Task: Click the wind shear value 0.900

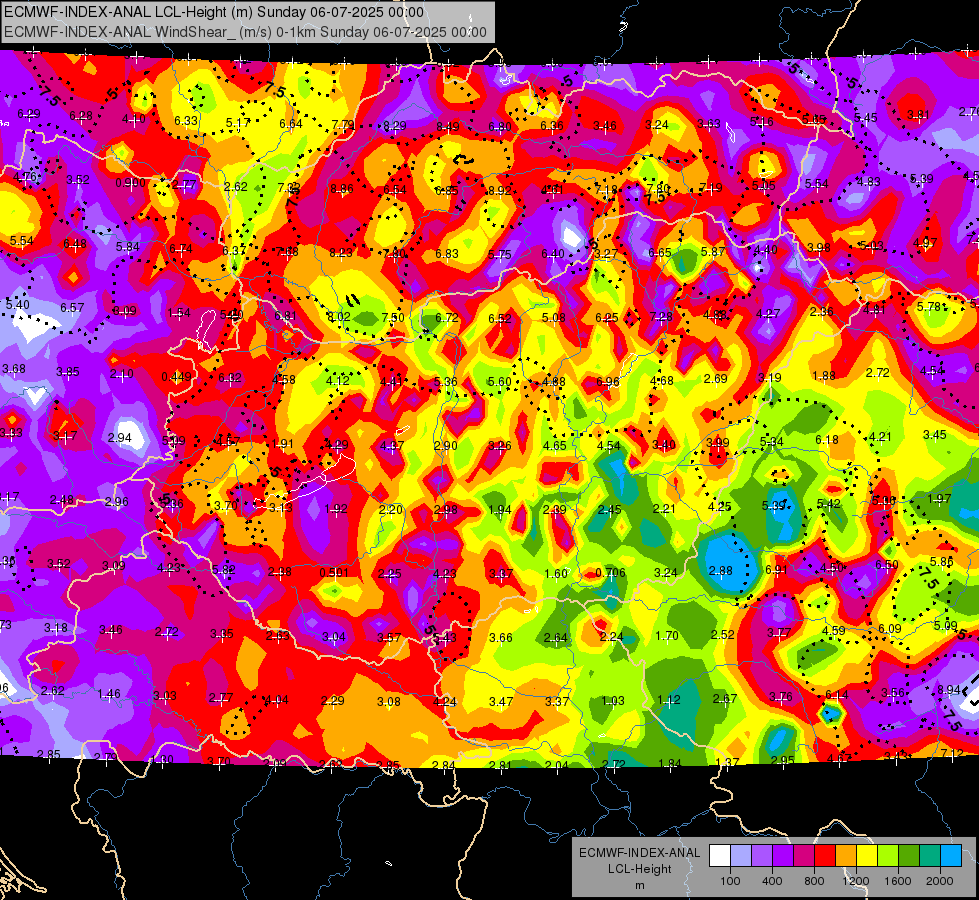Action: tap(130, 183)
